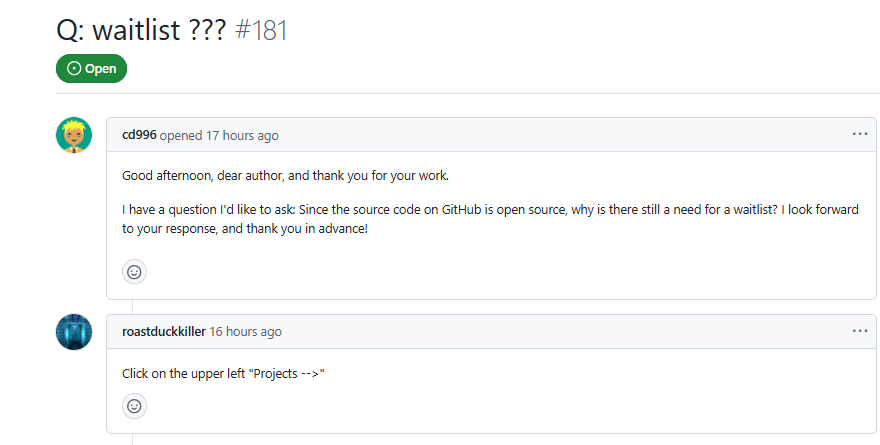
Task: Click the circle icon in Open badge
Action: (x=74, y=69)
